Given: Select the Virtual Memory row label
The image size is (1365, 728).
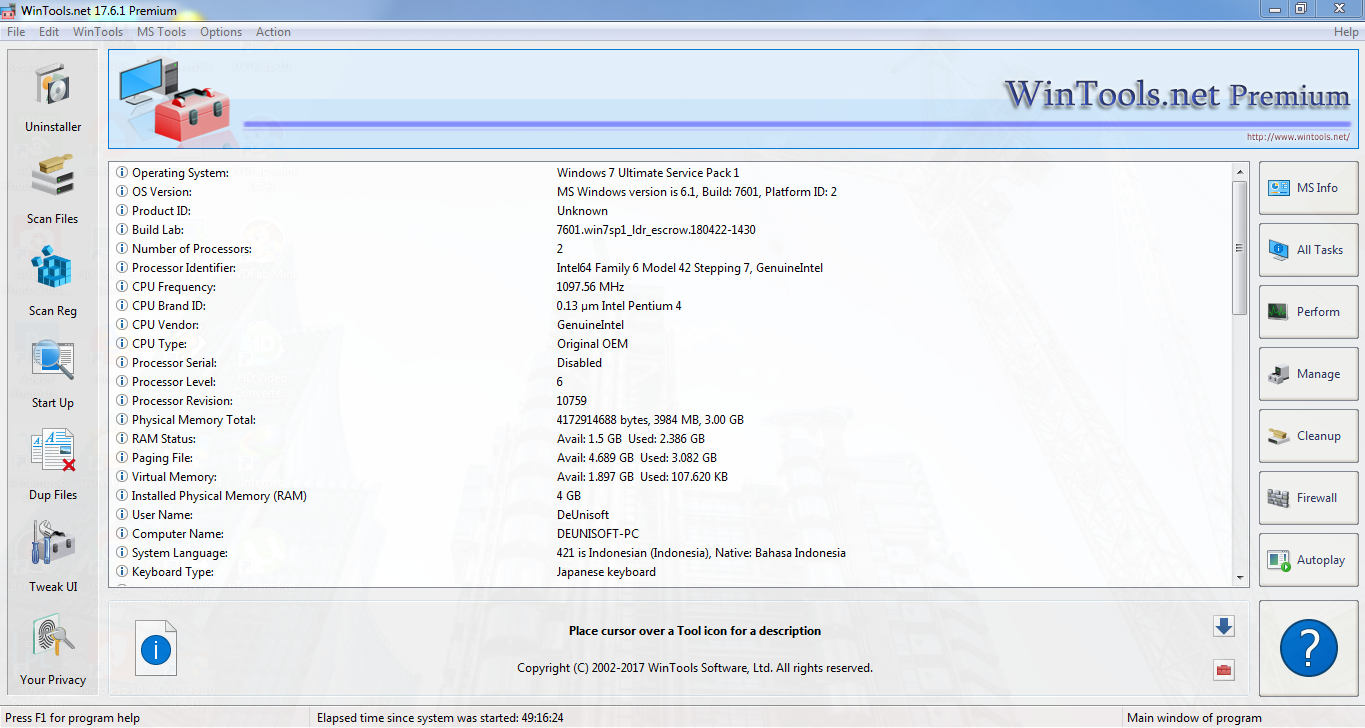Looking at the screenshot, I should pos(174,477).
